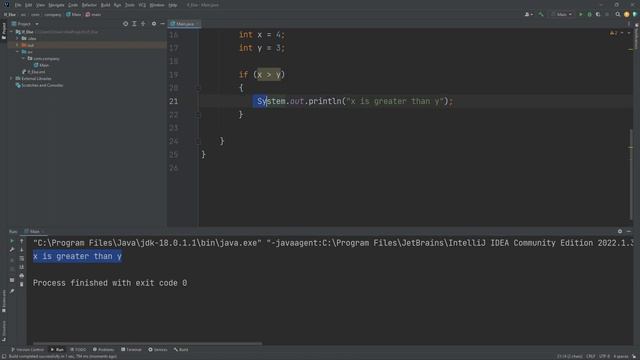Toggle the Project tool window stripe button

[4, 31]
